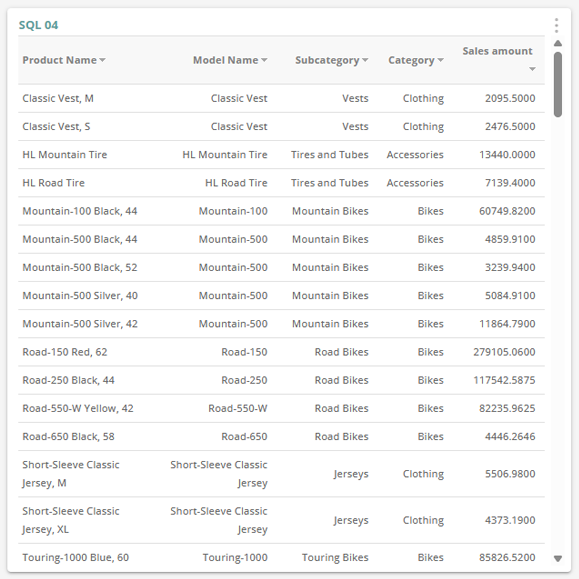The image size is (579, 579).
Task: Click sales amount 5506.9800
Action: coord(510,474)
